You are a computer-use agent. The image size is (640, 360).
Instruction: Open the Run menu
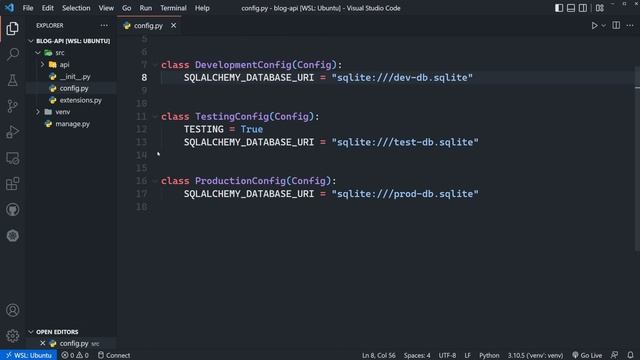pyautogui.click(x=145, y=8)
